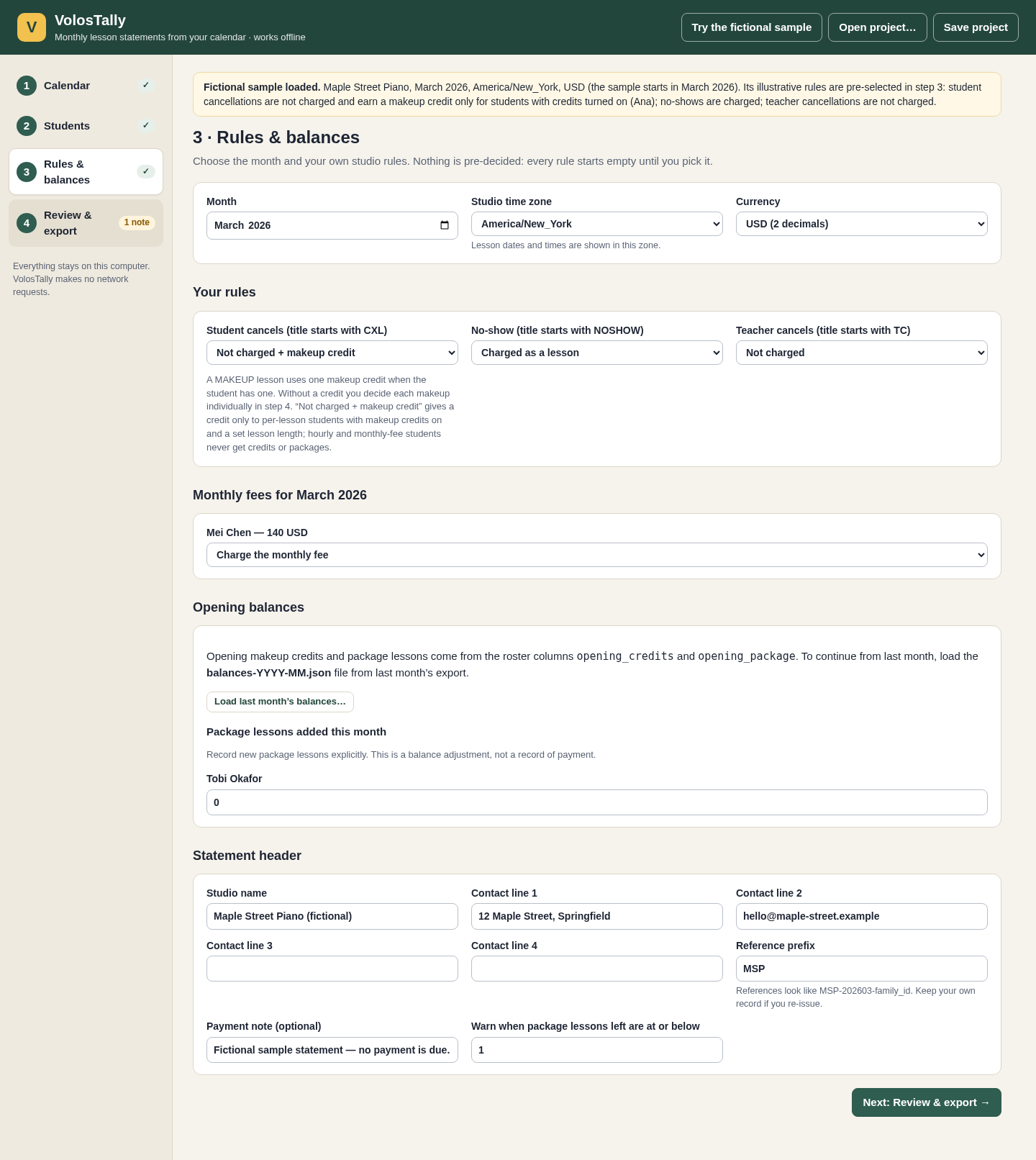
Task: Select the Rules & balances step
Action: [86, 172]
